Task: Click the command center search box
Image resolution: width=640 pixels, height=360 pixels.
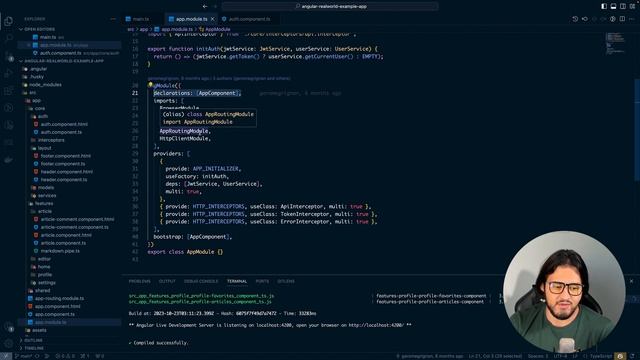Action: coord(330,6)
